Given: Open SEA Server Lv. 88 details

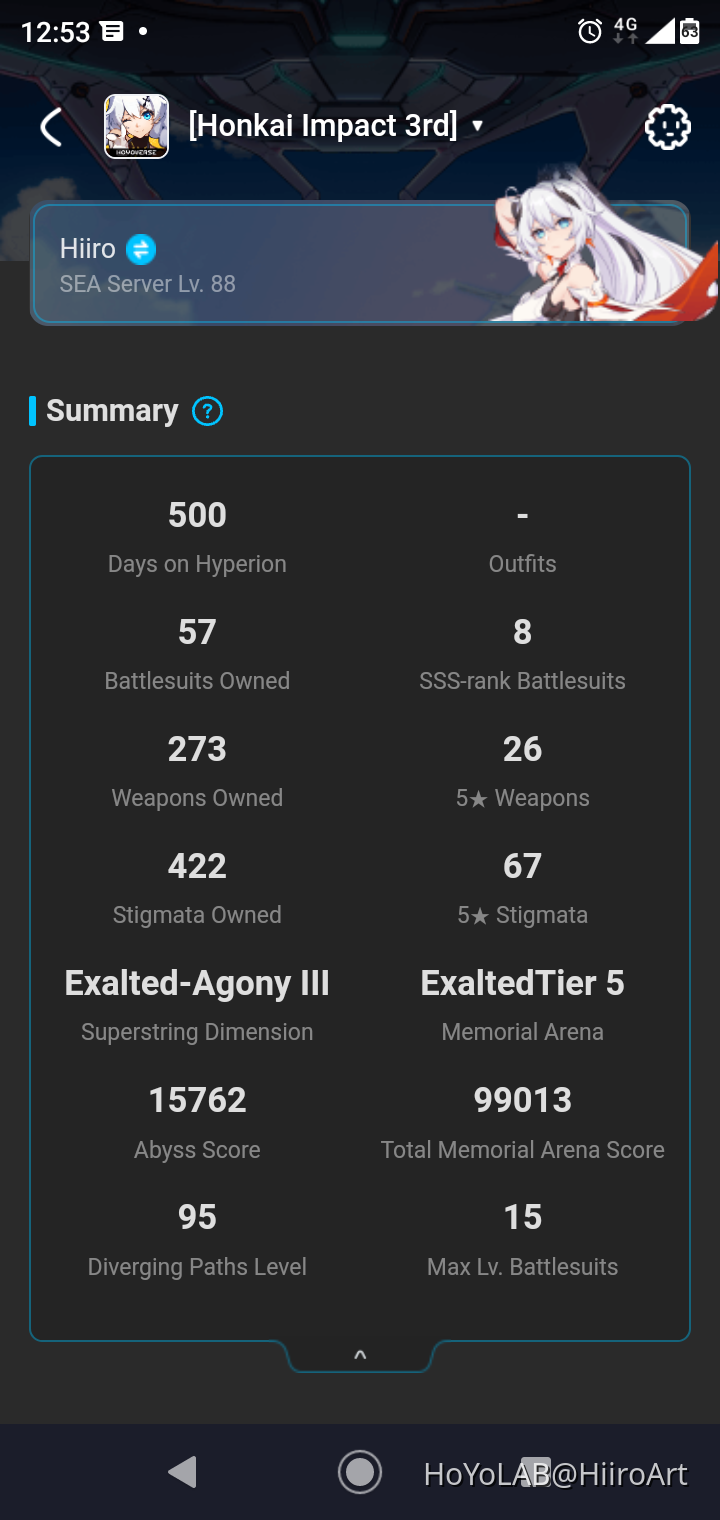Looking at the screenshot, I should coord(147,284).
